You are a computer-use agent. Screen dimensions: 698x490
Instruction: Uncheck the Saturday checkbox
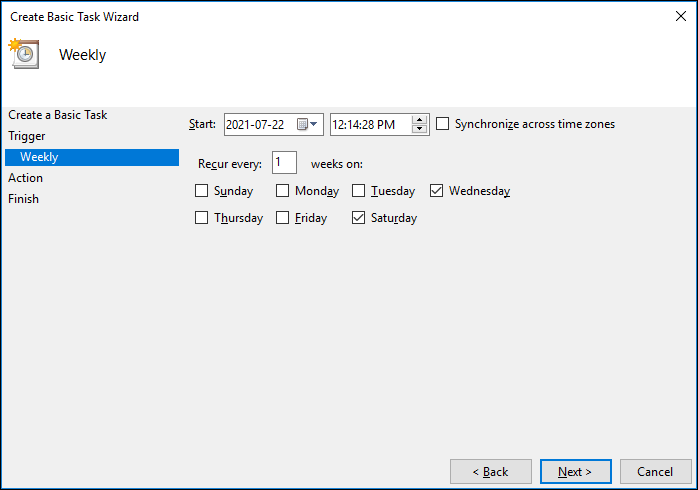(x=359, y=218)
